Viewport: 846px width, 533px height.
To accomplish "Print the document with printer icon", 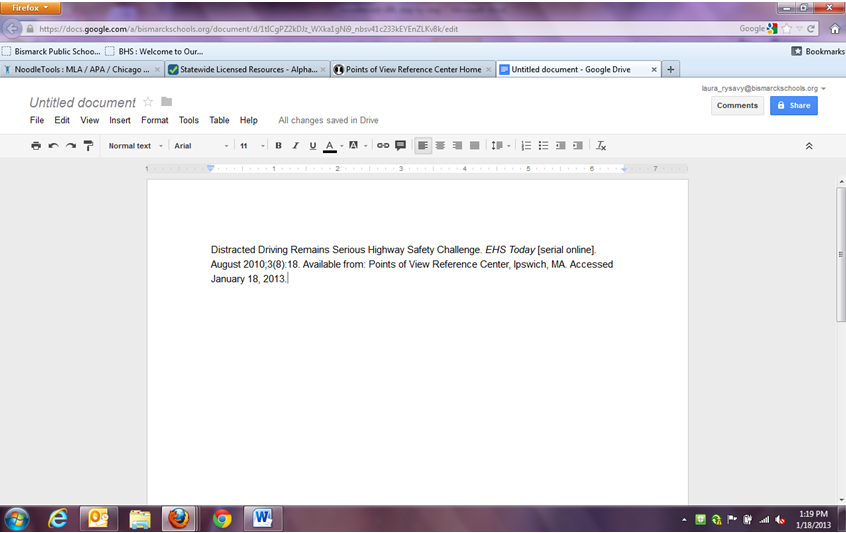I will (x=36, y=146).
